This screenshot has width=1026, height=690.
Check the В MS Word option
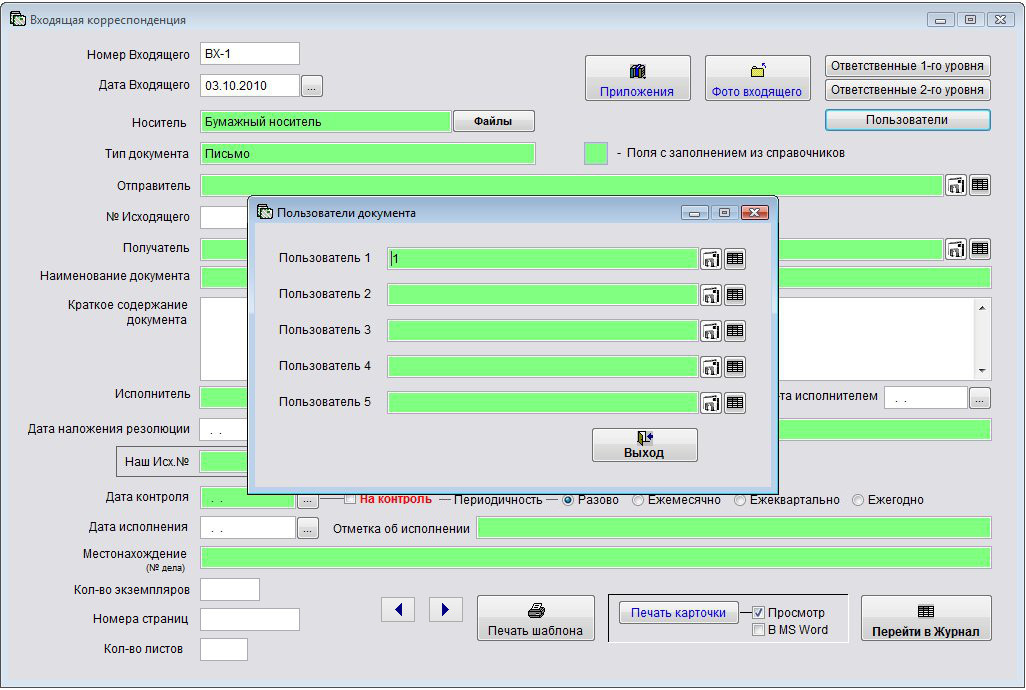(x=759, y=630)
